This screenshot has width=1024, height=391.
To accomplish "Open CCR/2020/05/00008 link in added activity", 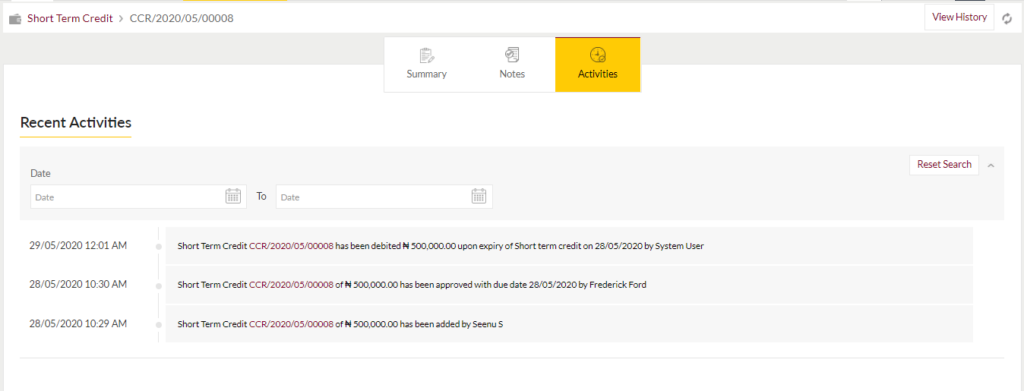I will click(x=291, y=323).
